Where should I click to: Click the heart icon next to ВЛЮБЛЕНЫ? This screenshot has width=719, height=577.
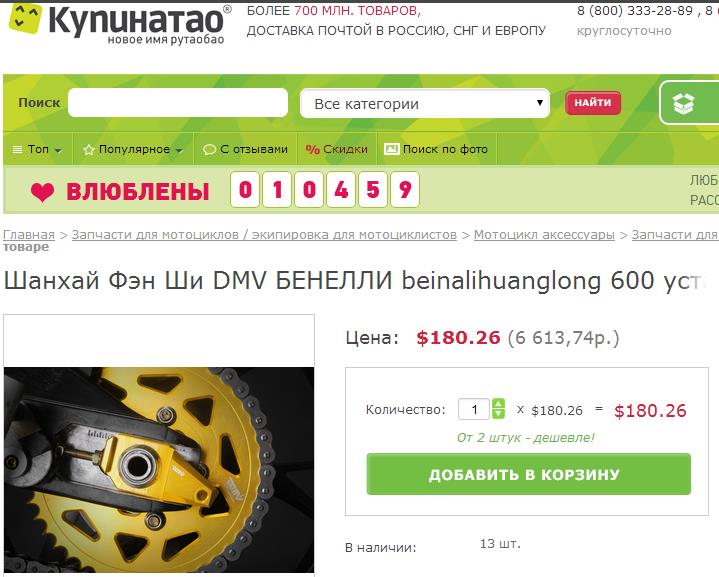43,191
